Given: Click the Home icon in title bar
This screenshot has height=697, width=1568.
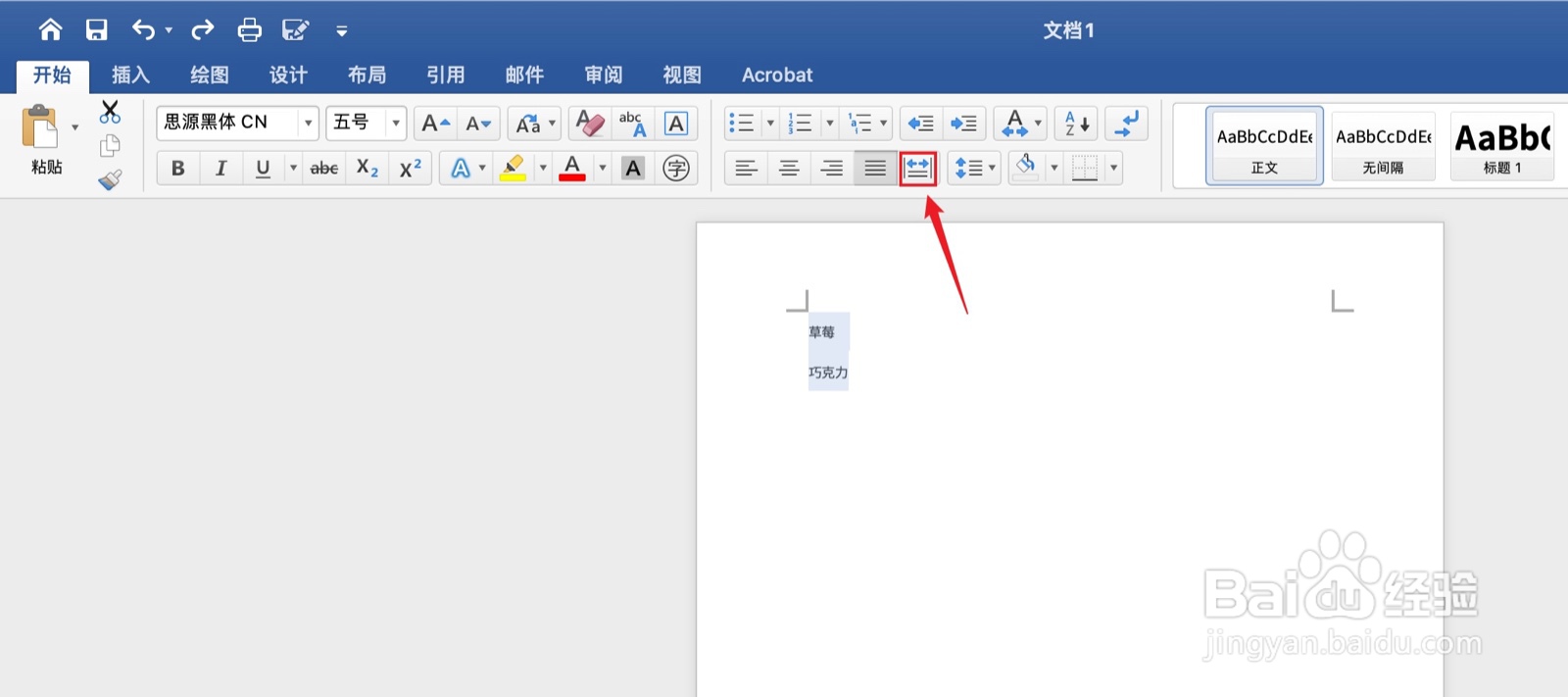Looking at the screenshot, I should [50, 30].
